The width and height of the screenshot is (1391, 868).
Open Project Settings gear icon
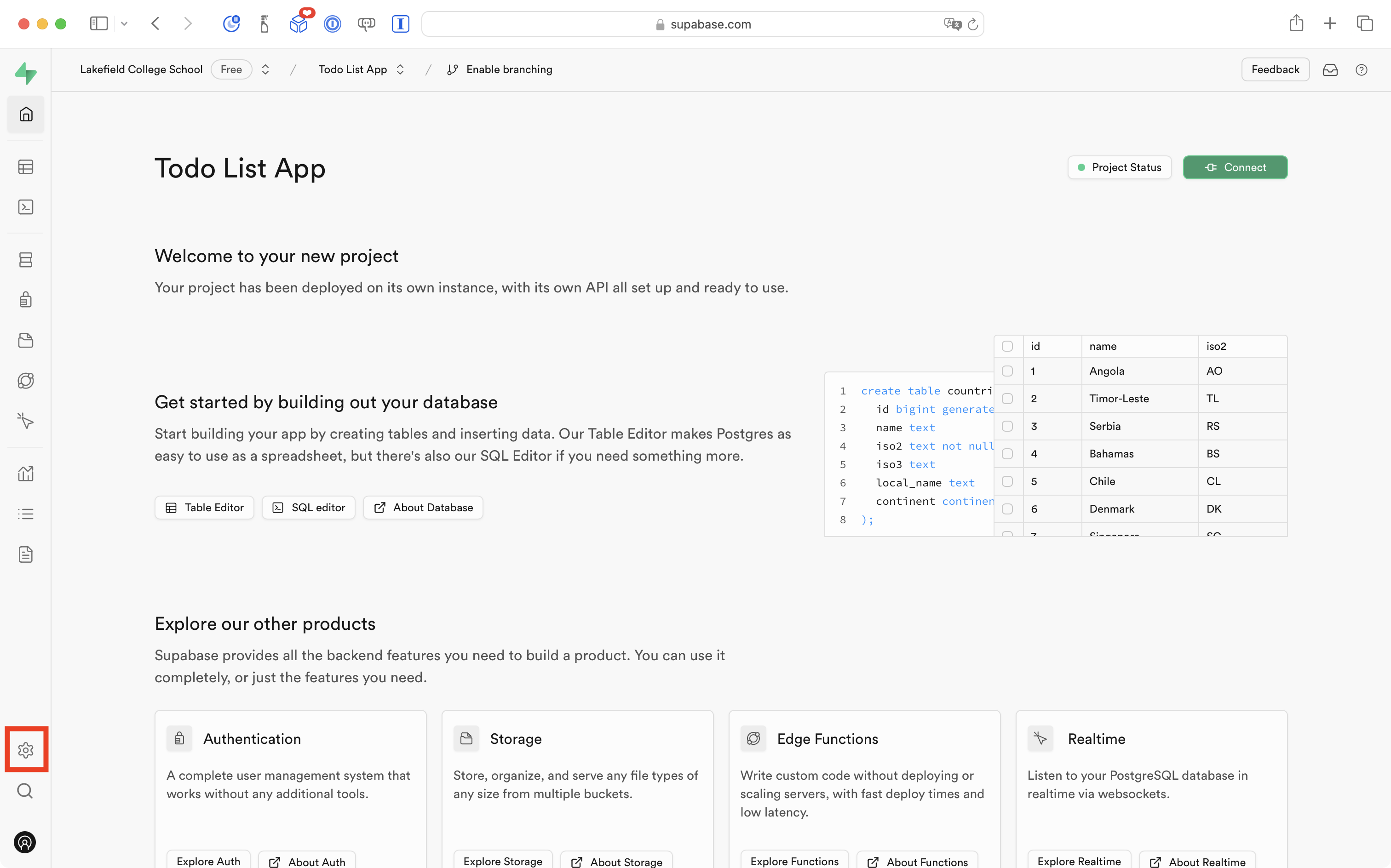pos(26,750)
